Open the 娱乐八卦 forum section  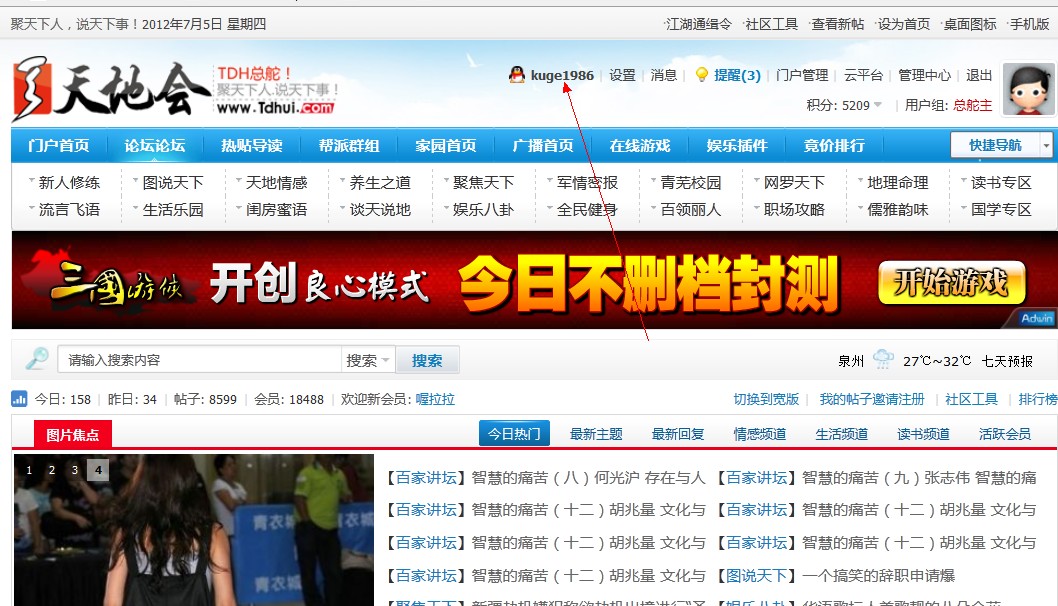[x=483, y=210]
